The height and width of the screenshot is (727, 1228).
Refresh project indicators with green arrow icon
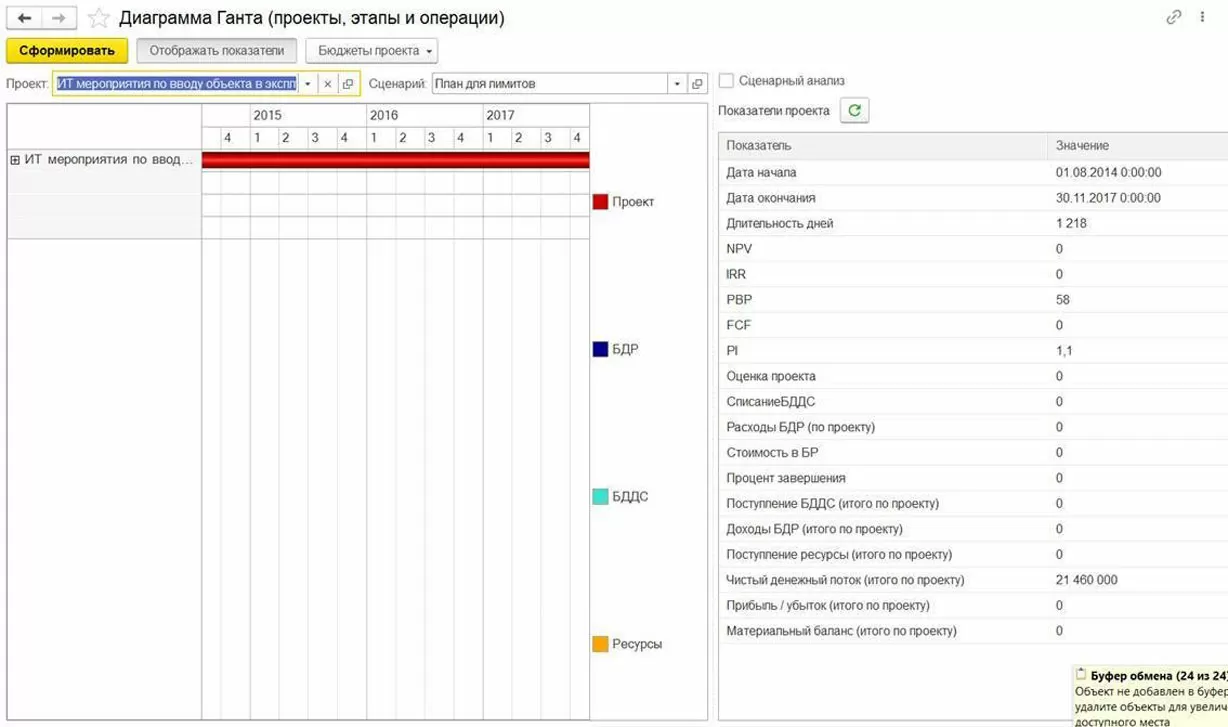854,111
